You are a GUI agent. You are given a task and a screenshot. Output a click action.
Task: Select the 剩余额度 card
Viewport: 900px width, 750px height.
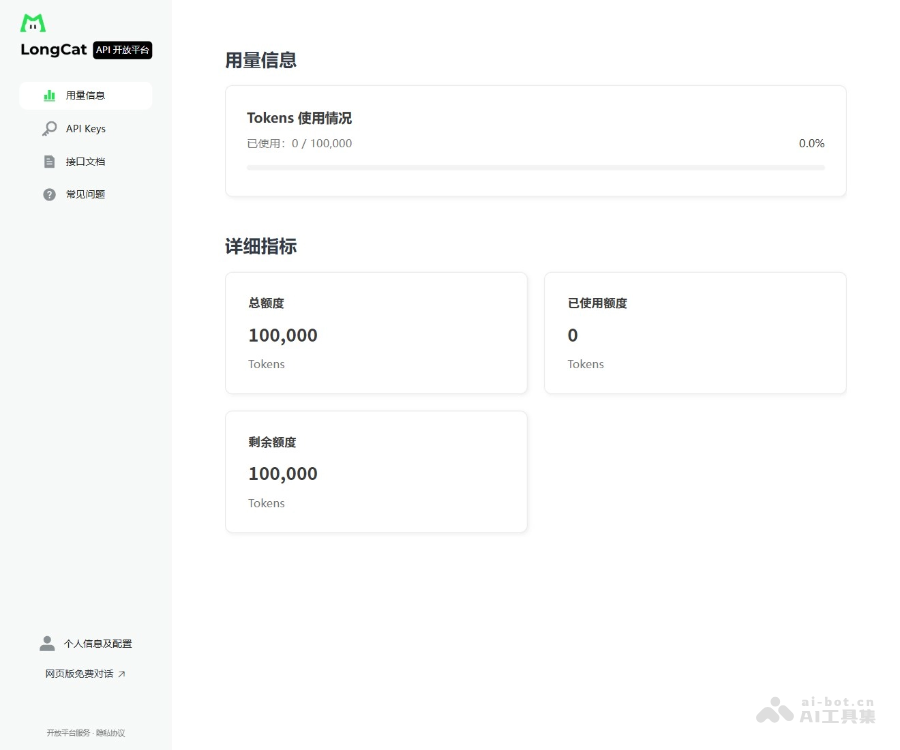click(376, 472)
